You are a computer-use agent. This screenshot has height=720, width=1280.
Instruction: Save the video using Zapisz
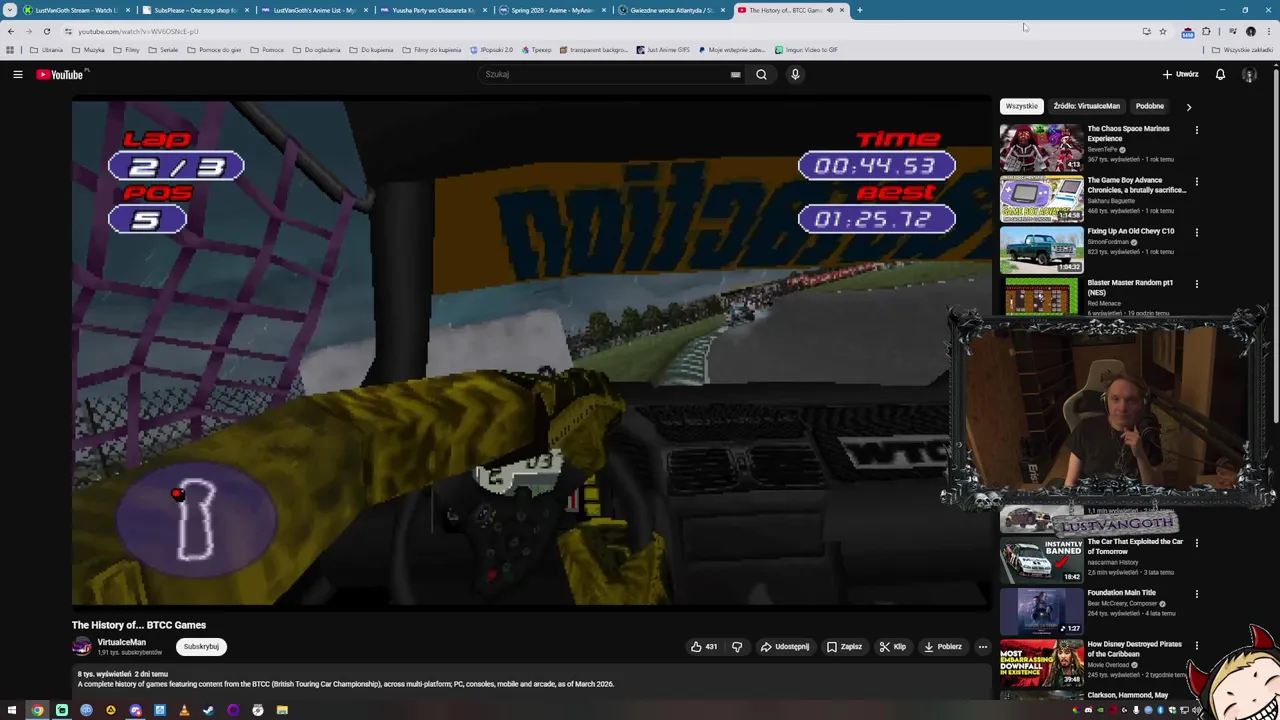(844, 647)
